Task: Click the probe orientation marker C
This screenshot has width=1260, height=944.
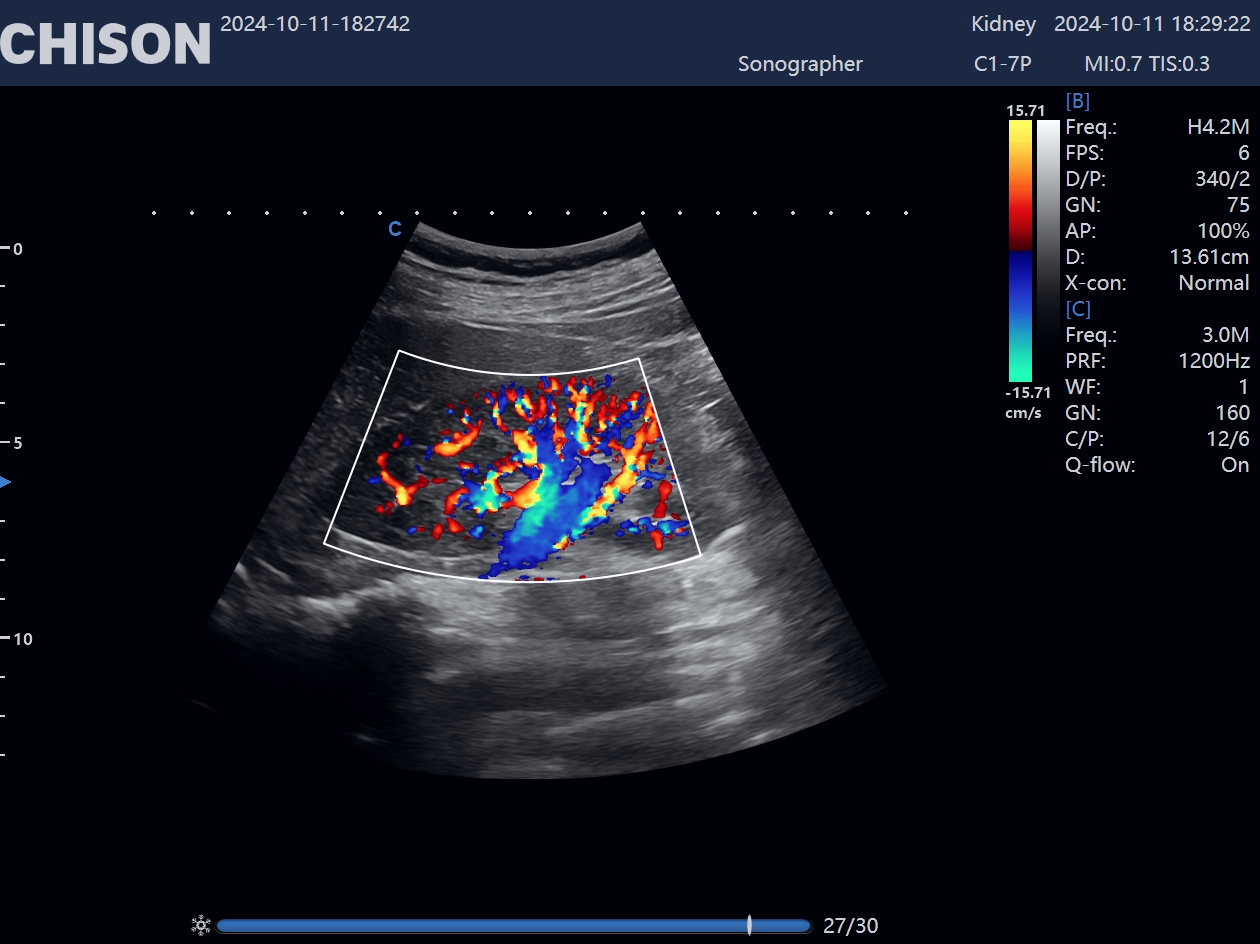Action: (x=395, y=229)
